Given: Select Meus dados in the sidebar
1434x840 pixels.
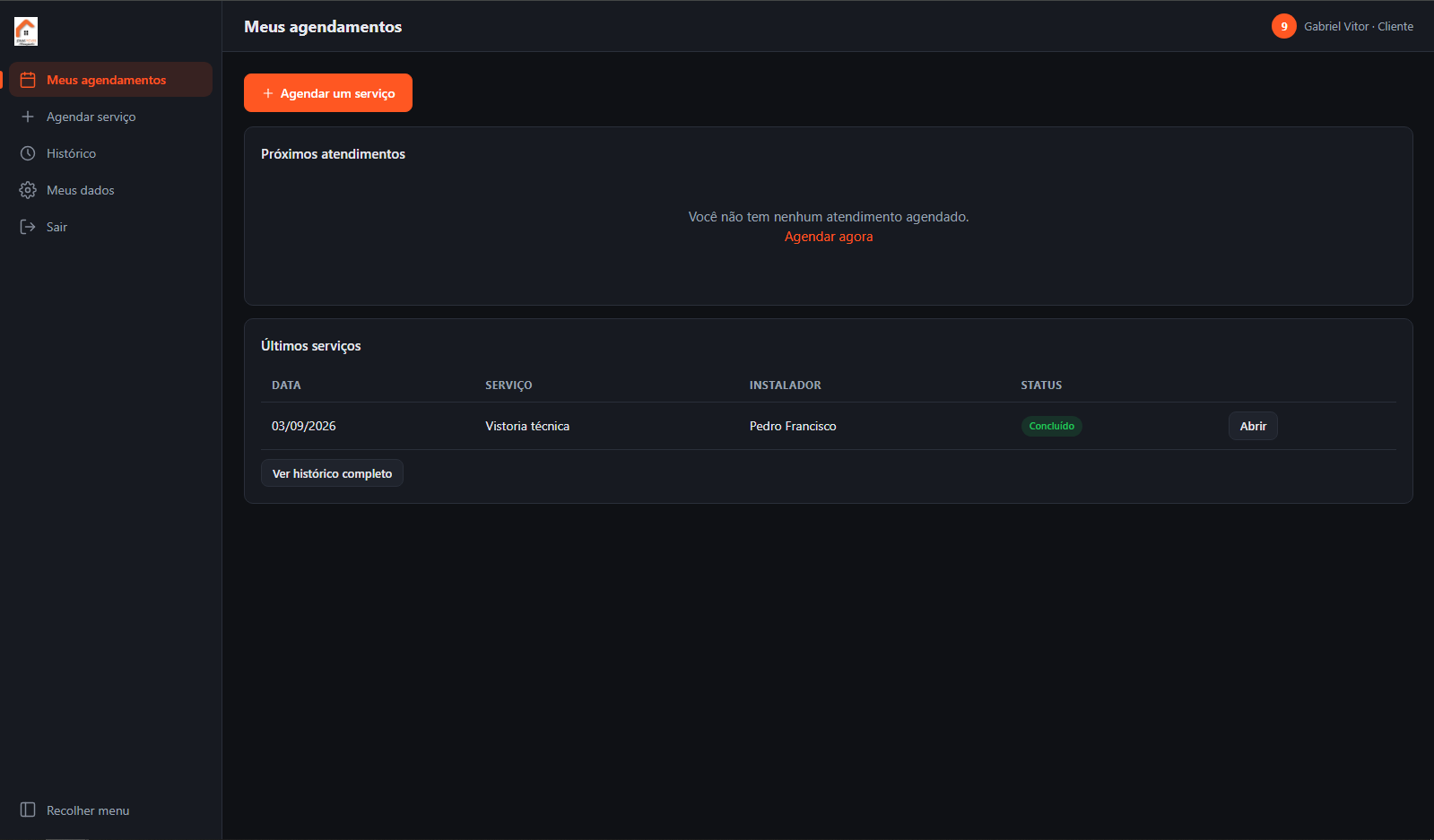Looking at the screenshot, I should [111, 190].
